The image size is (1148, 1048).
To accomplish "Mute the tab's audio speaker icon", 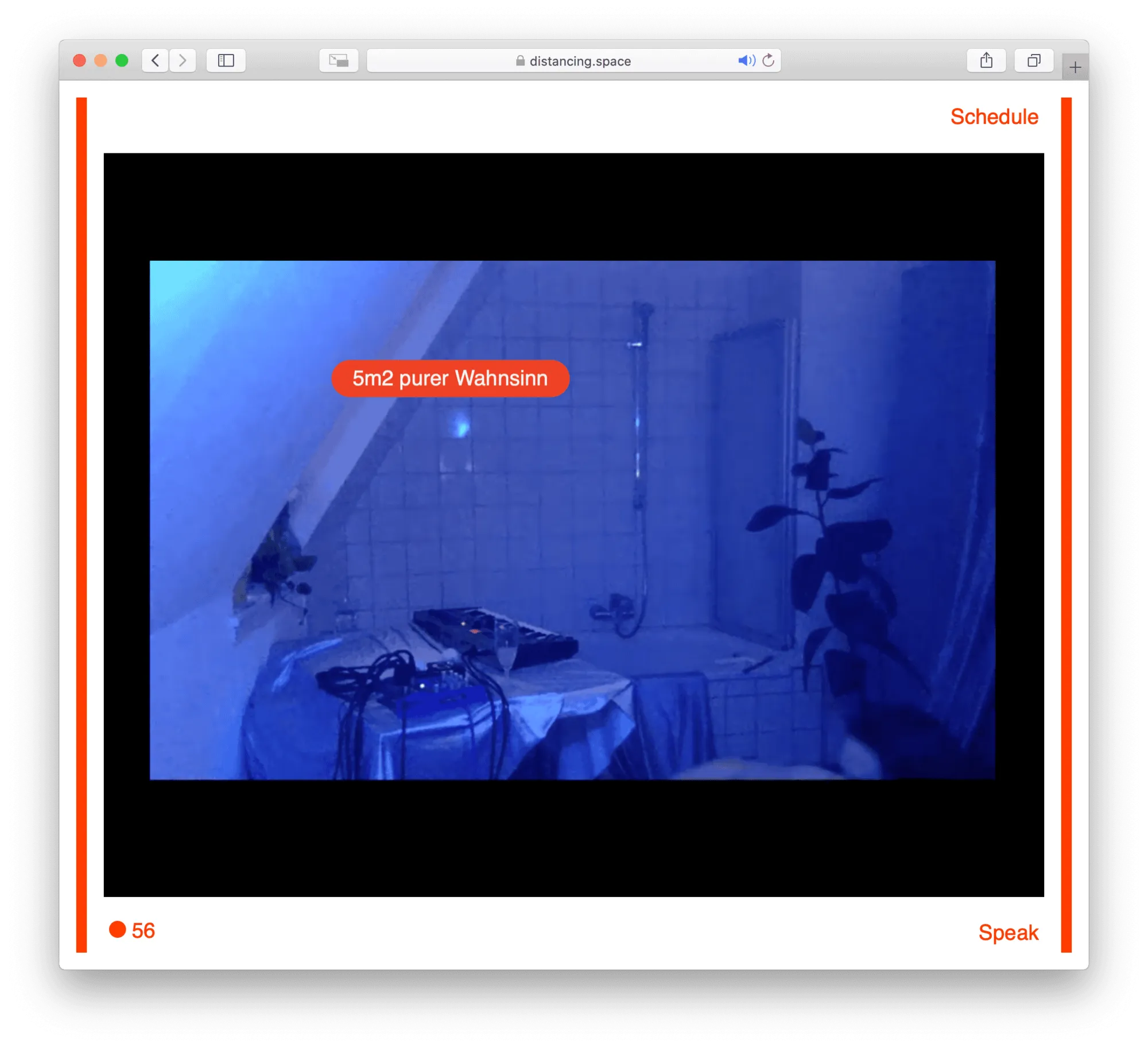I will (x=746, y=60).
